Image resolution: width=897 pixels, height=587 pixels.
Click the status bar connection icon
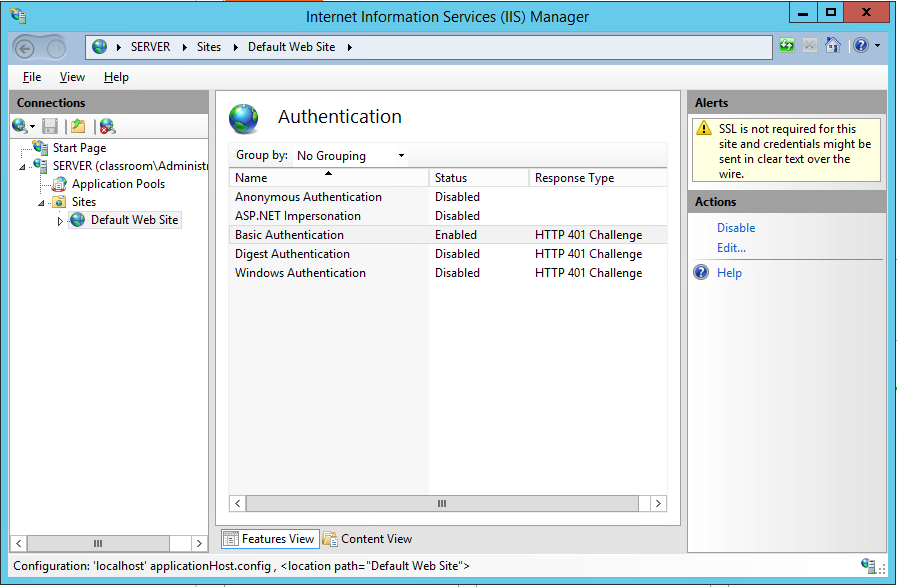868,565
